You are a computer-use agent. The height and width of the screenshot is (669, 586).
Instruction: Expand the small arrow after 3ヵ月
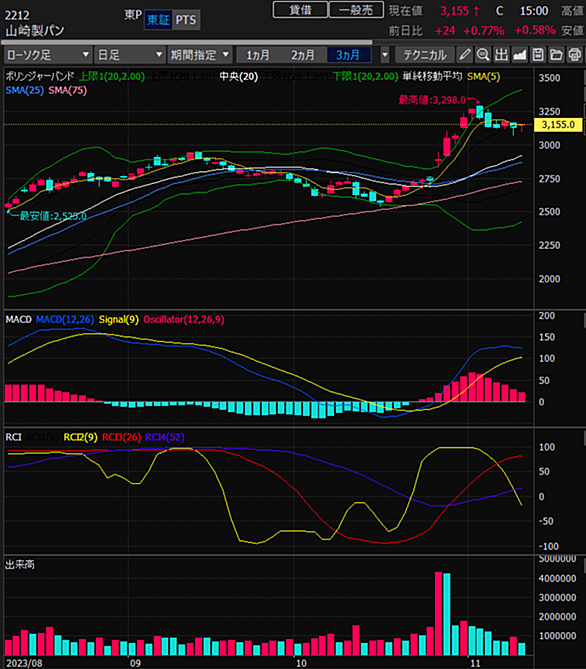click(x=385, y=55)
